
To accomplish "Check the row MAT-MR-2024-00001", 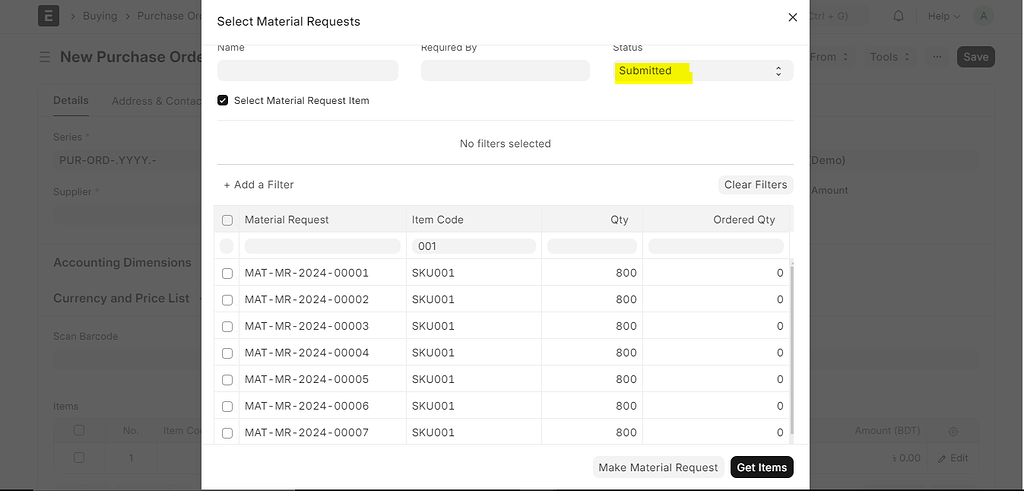I will coord(227,274).
